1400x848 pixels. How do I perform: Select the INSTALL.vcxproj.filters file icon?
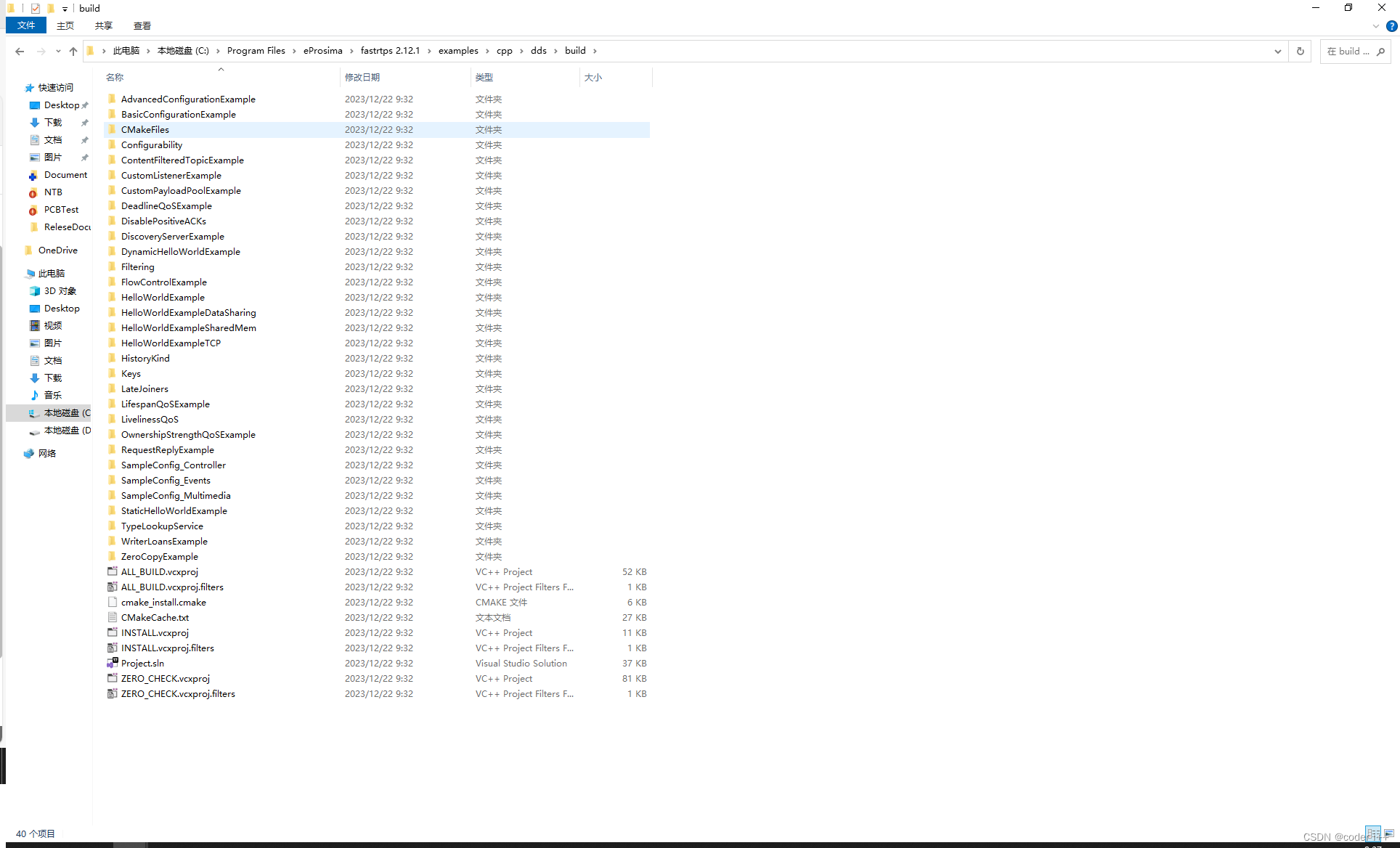tap(113, 648)
